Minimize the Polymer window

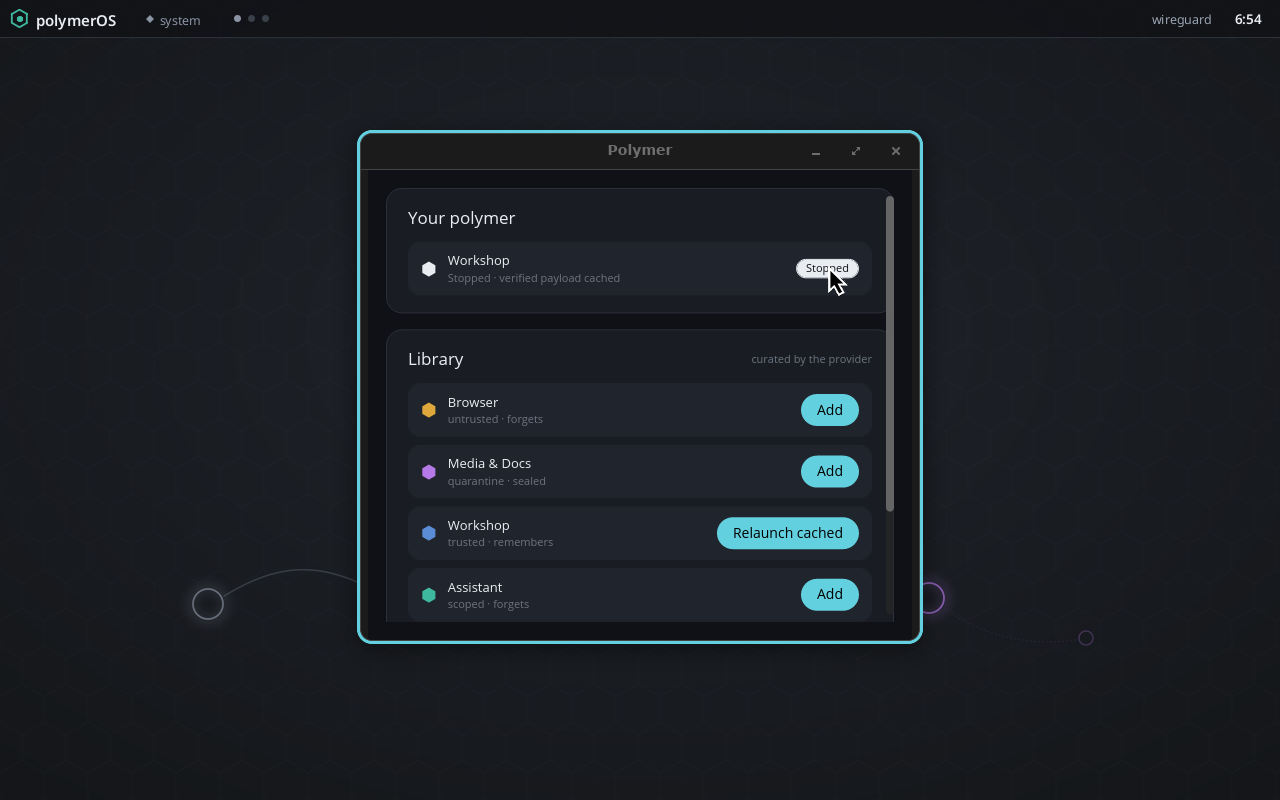[x=816, y=151]
